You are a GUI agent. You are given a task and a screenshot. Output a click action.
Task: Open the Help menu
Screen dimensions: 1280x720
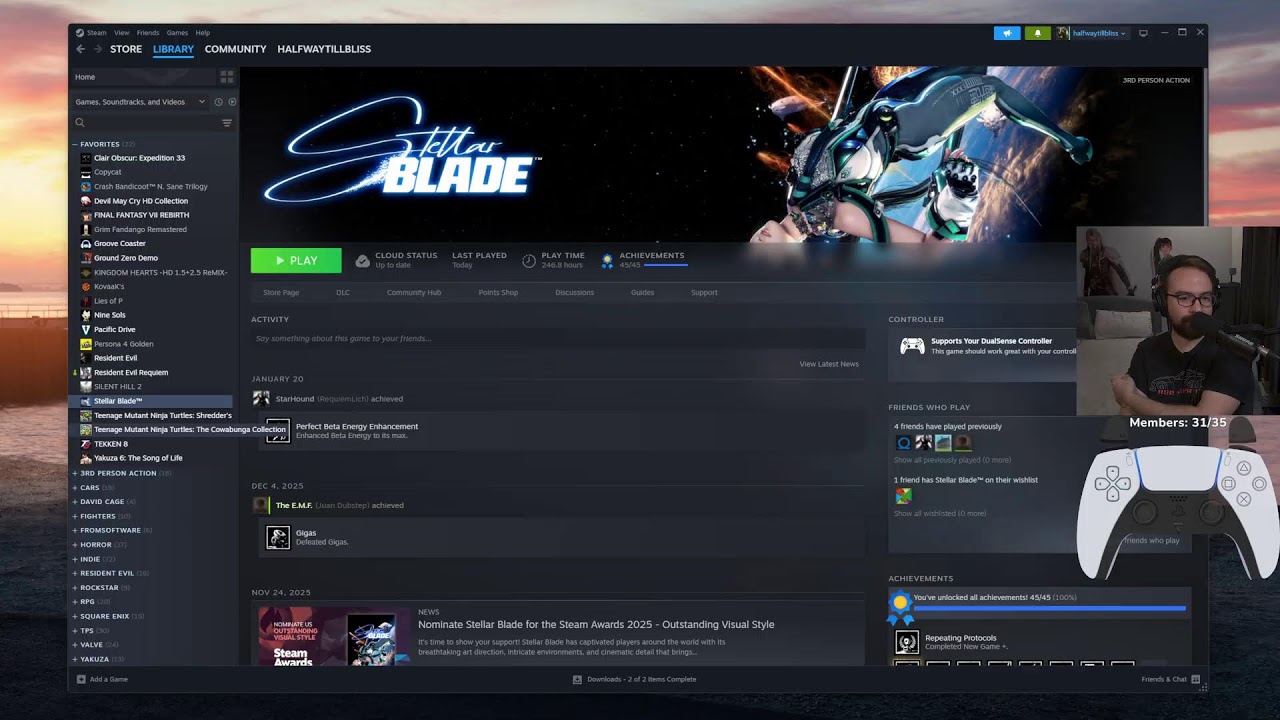[x=203, y=33]
